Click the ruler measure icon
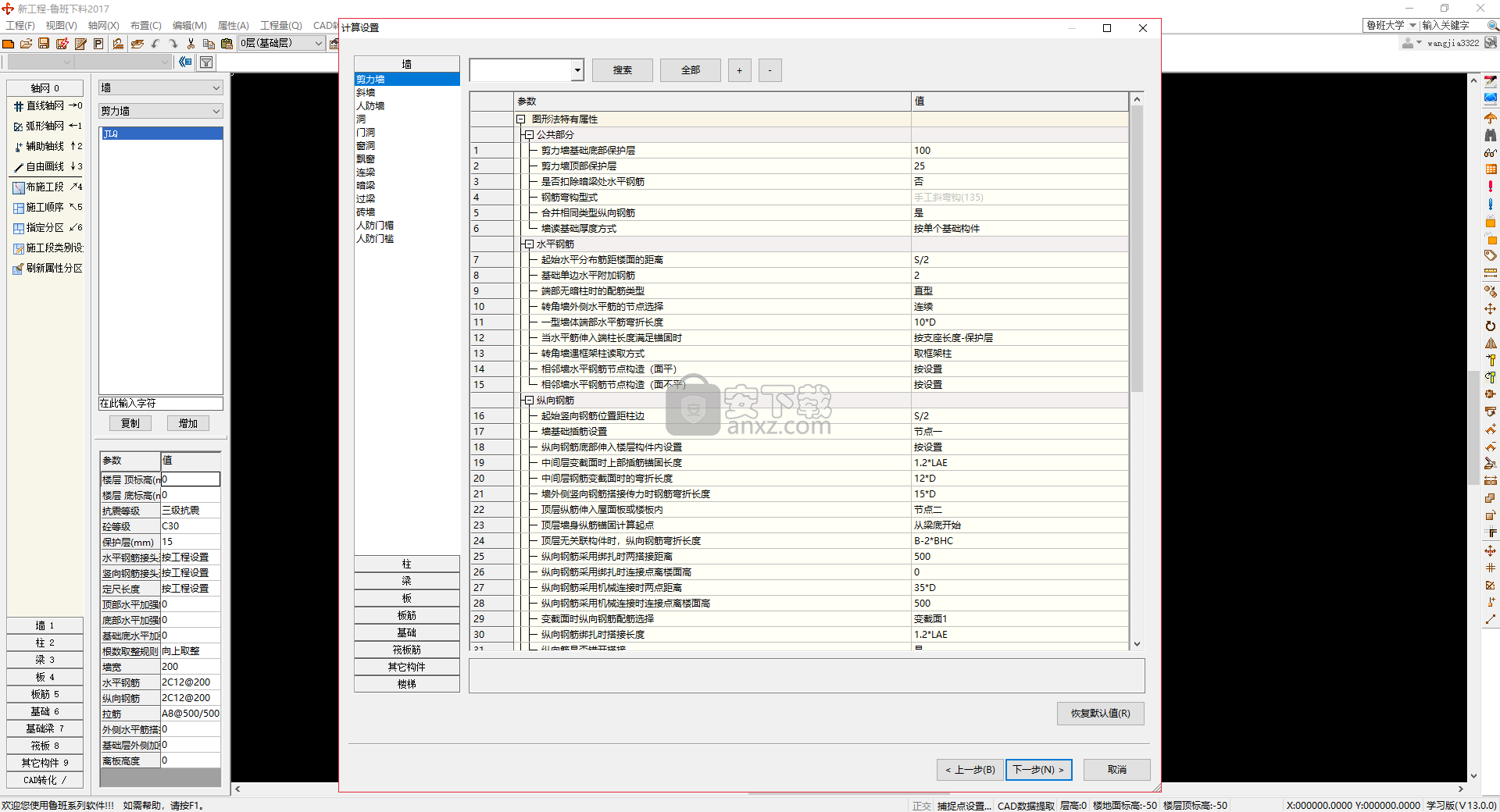The image size is (1500, 812). [x=1491, y=272]
